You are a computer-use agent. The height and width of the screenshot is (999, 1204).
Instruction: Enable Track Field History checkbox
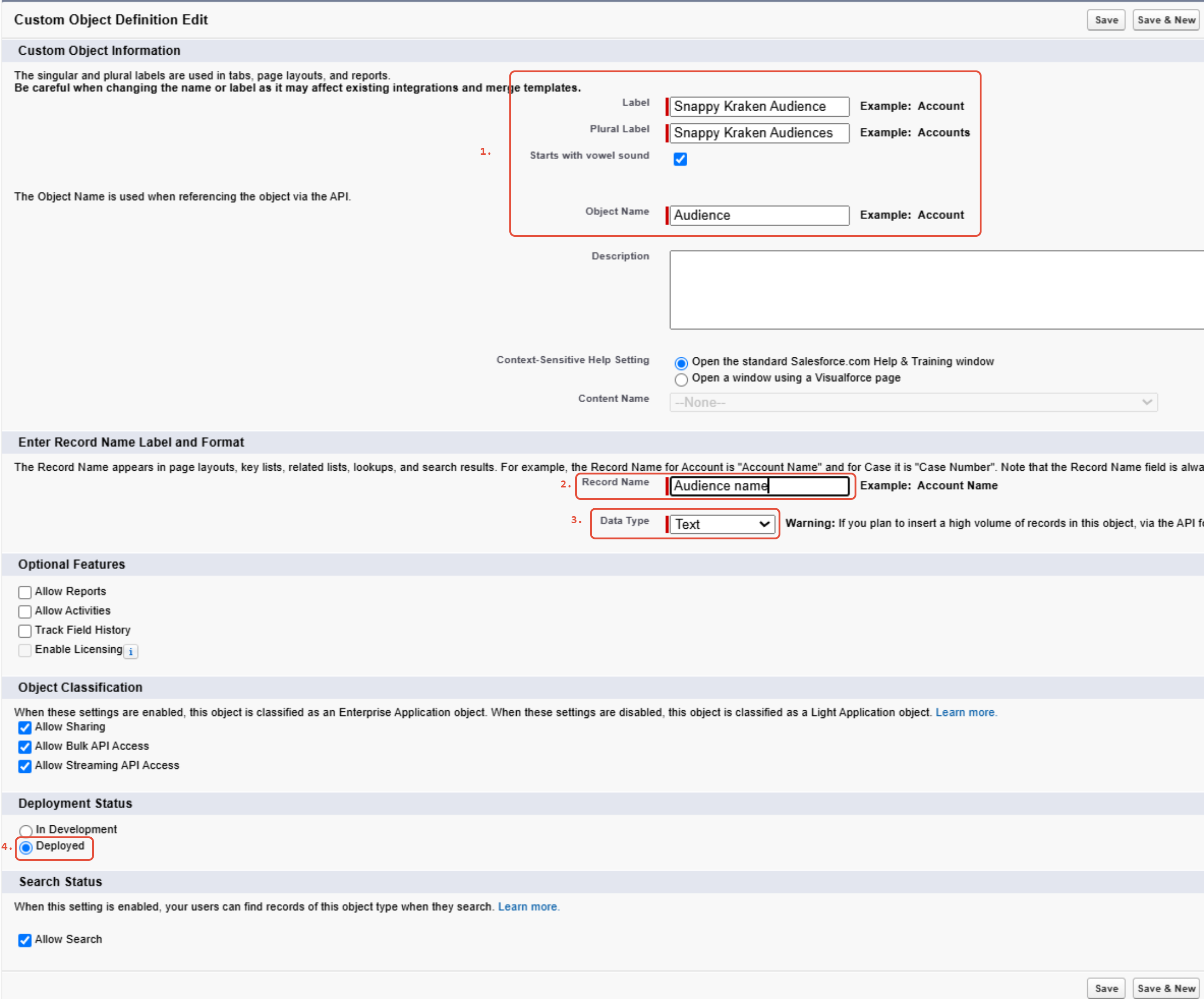click(x=25, y=631)
